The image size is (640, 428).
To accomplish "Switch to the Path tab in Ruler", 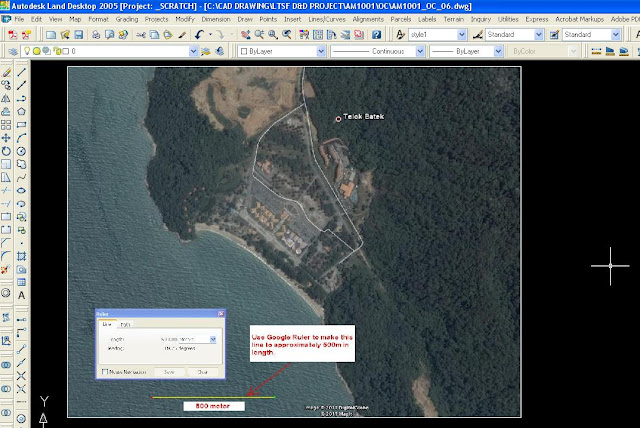I will (125, 324).
